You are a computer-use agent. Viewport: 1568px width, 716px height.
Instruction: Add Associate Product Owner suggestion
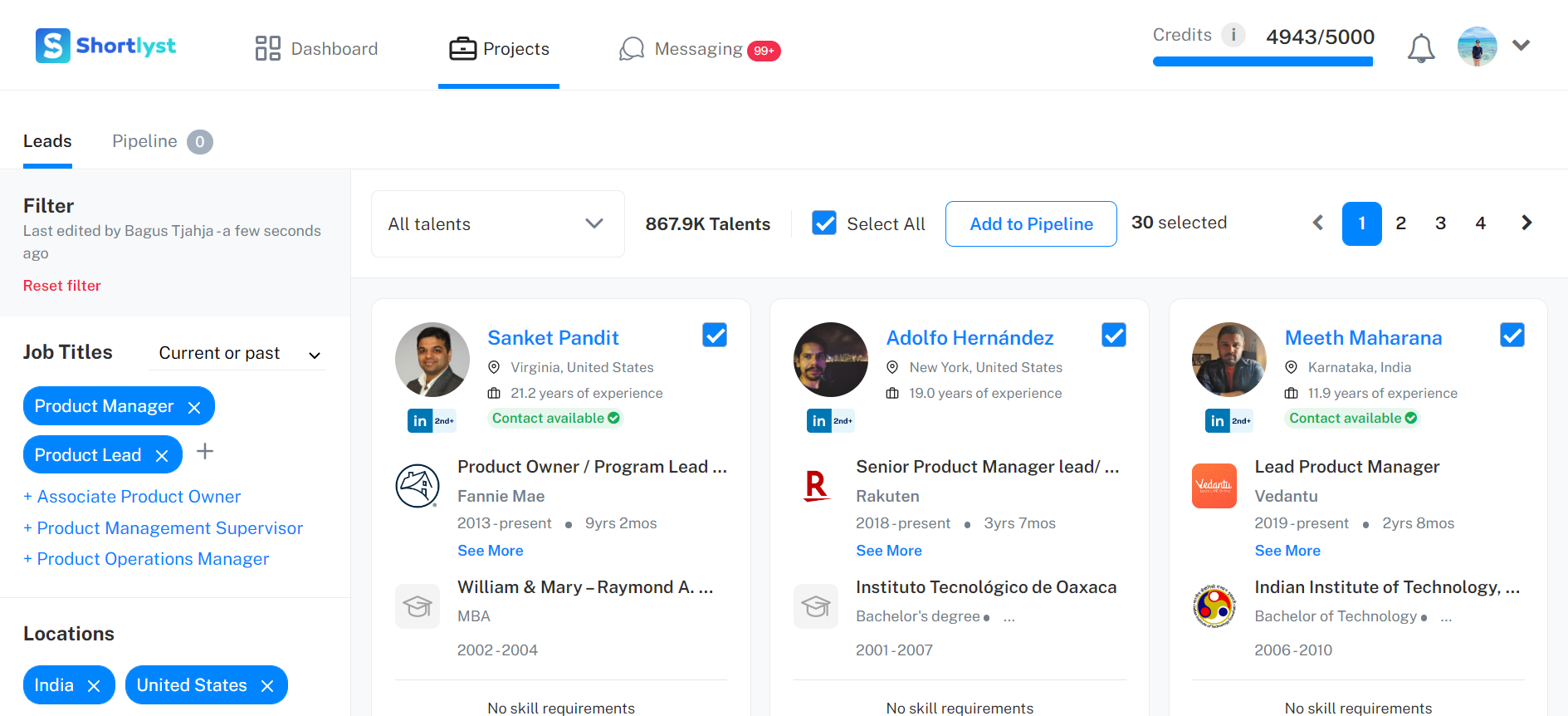pyautogui.click(x=132, y=497)
